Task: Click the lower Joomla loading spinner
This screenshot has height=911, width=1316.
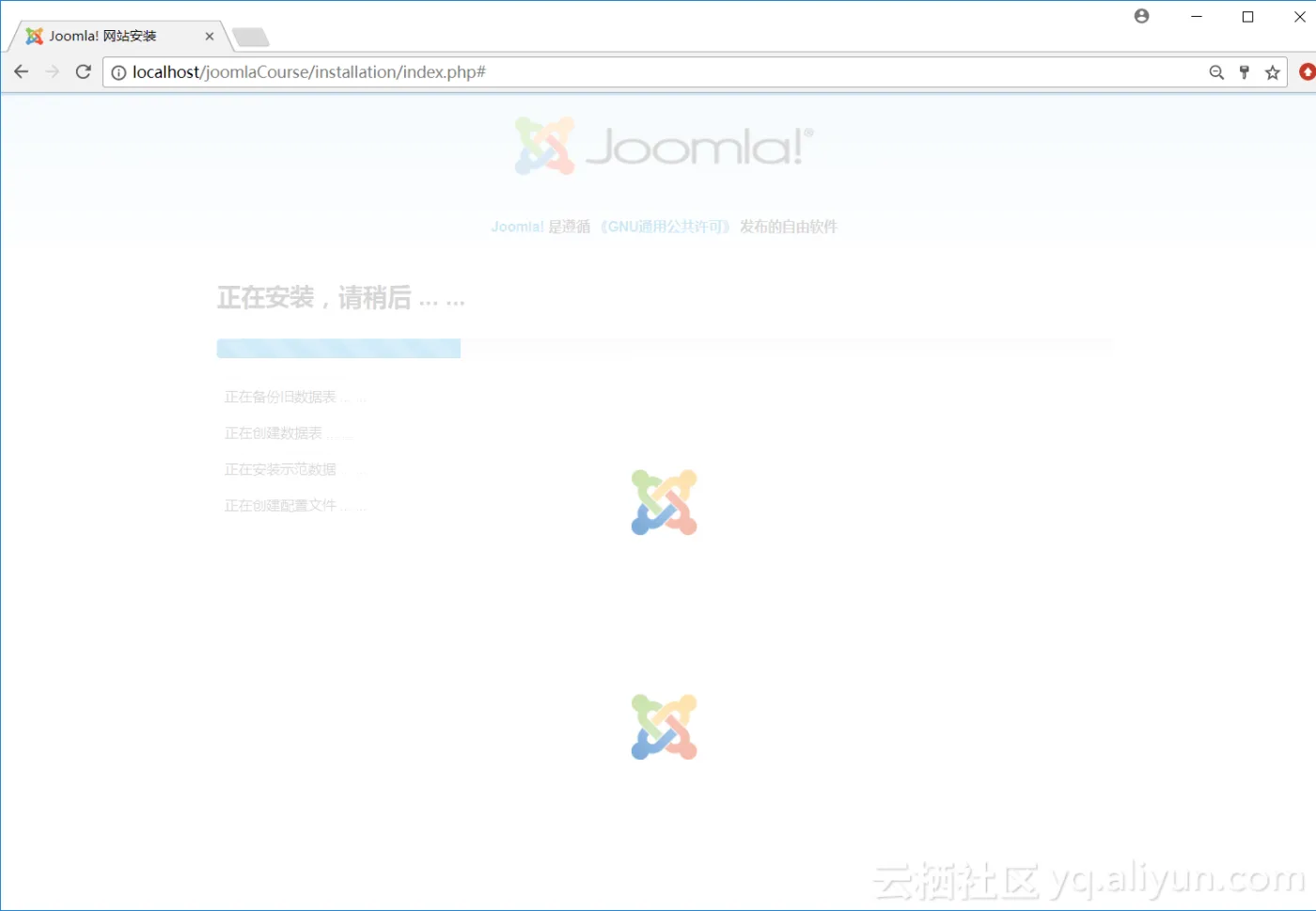Action: pos(664,727)
